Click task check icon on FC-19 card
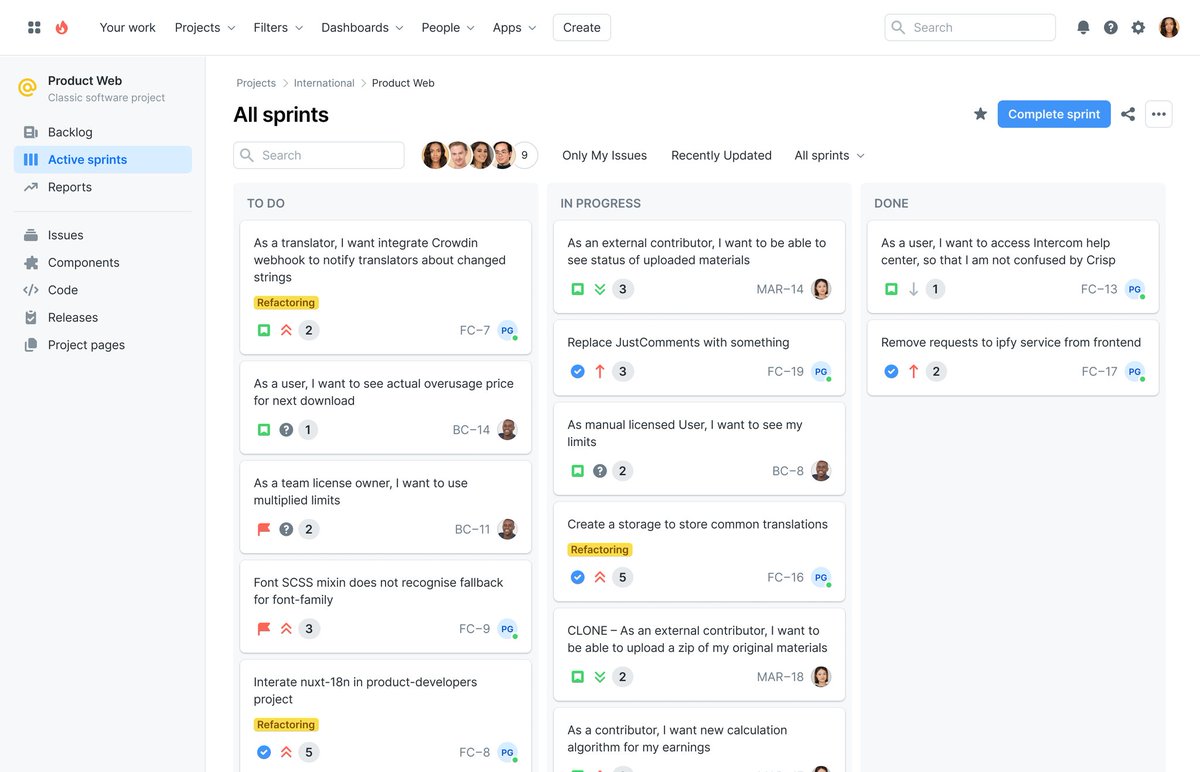Viewport: 1200px width, 772px height. (x=577, y=372)
